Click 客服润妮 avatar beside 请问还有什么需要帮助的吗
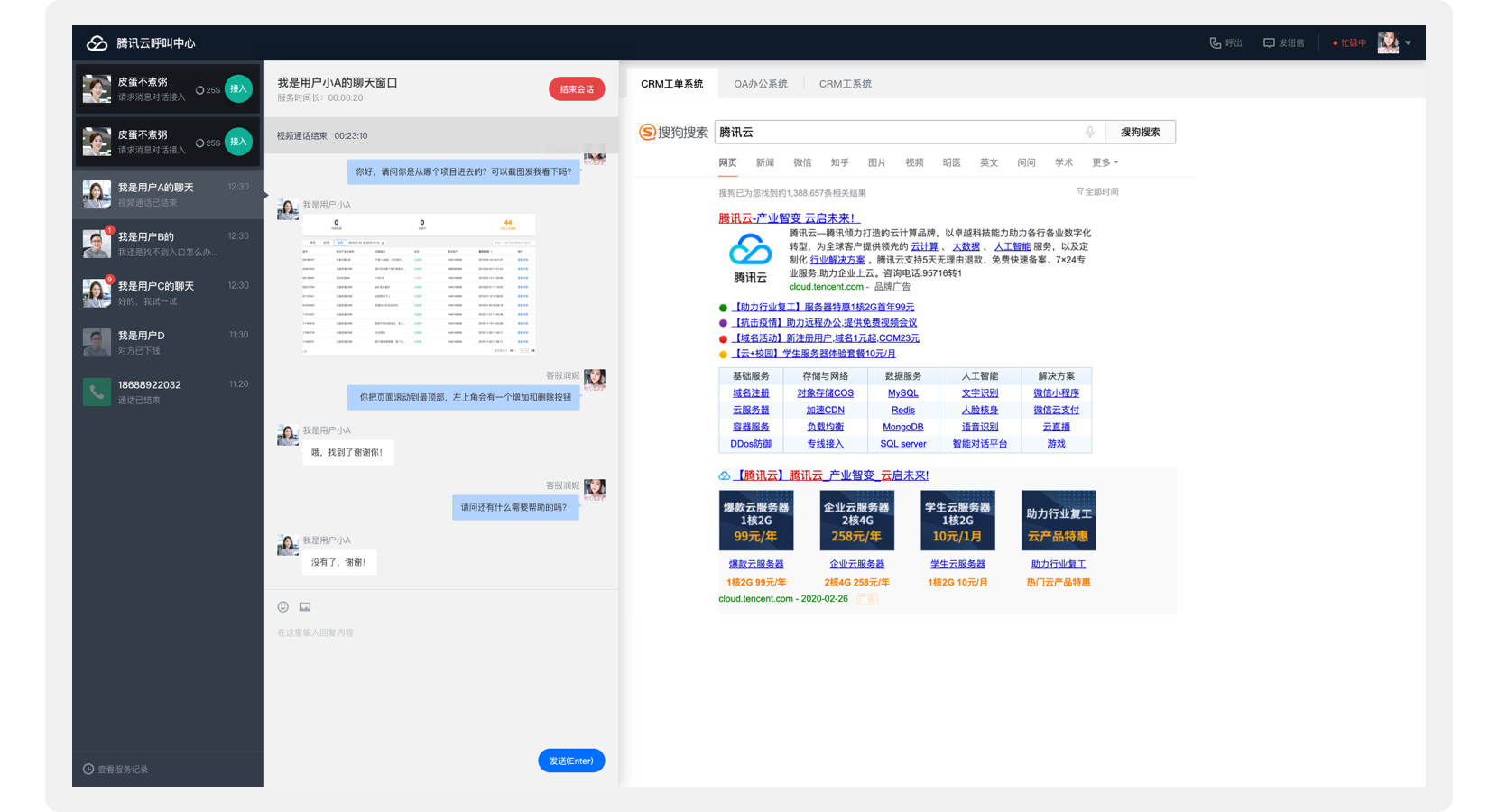 coord(595,490)
